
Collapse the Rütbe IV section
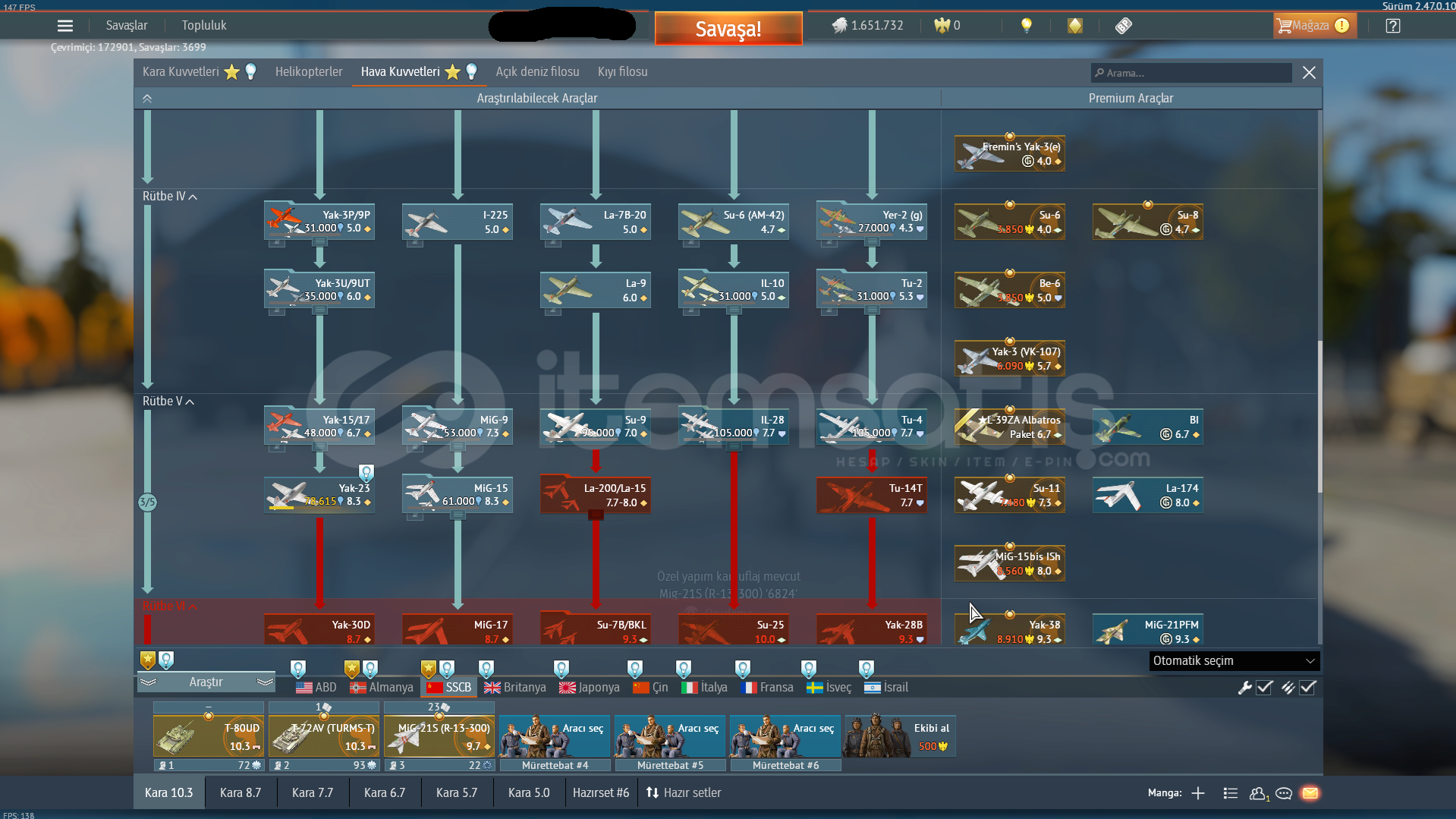170,197
